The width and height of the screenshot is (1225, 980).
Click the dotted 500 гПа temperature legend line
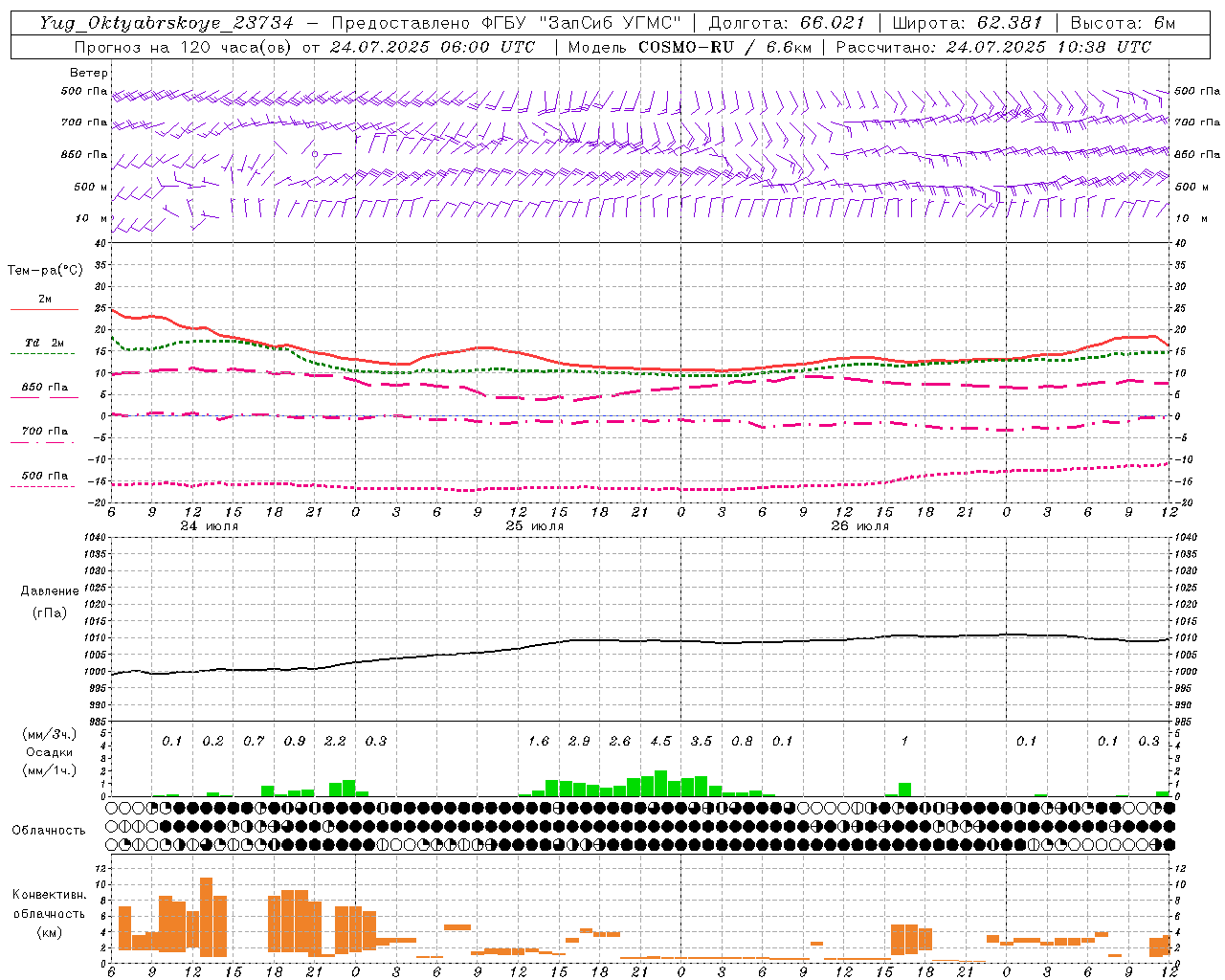click(x=43, y=486)
